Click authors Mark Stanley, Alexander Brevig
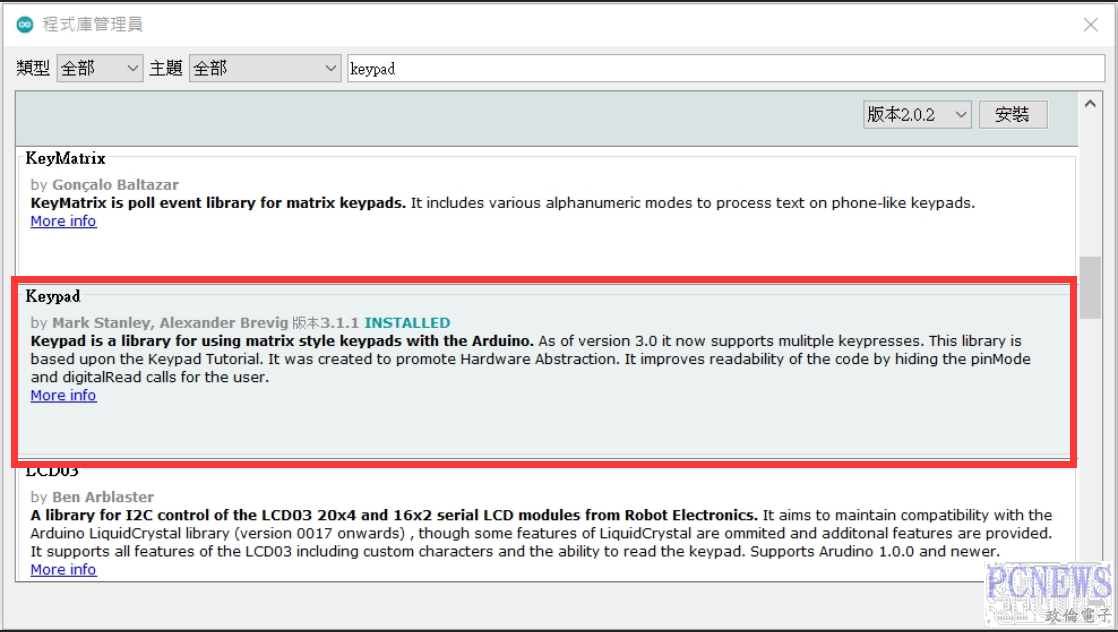Viewport: 1118px width, 632px height. [170, 323]
